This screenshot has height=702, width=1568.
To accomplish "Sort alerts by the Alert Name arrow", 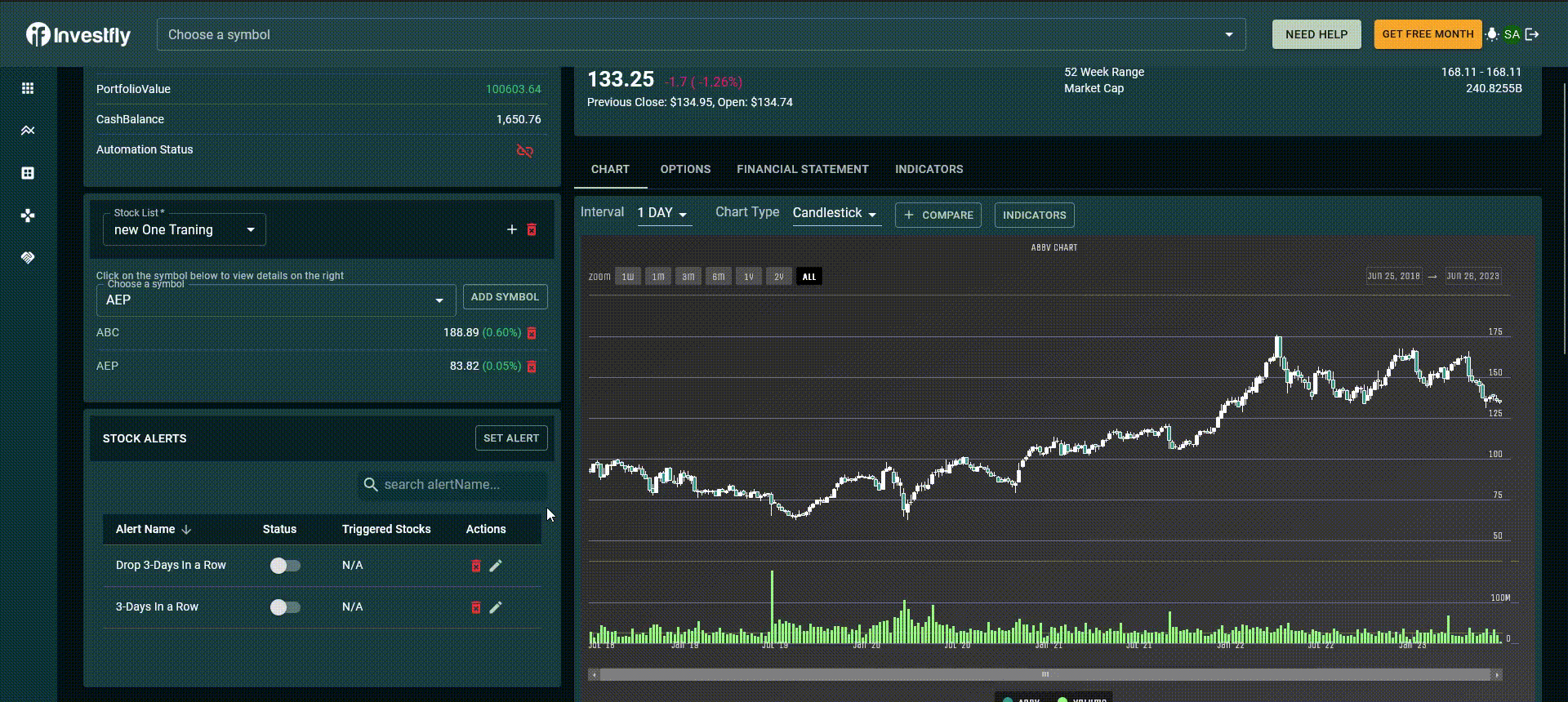I will pos(186,530).
